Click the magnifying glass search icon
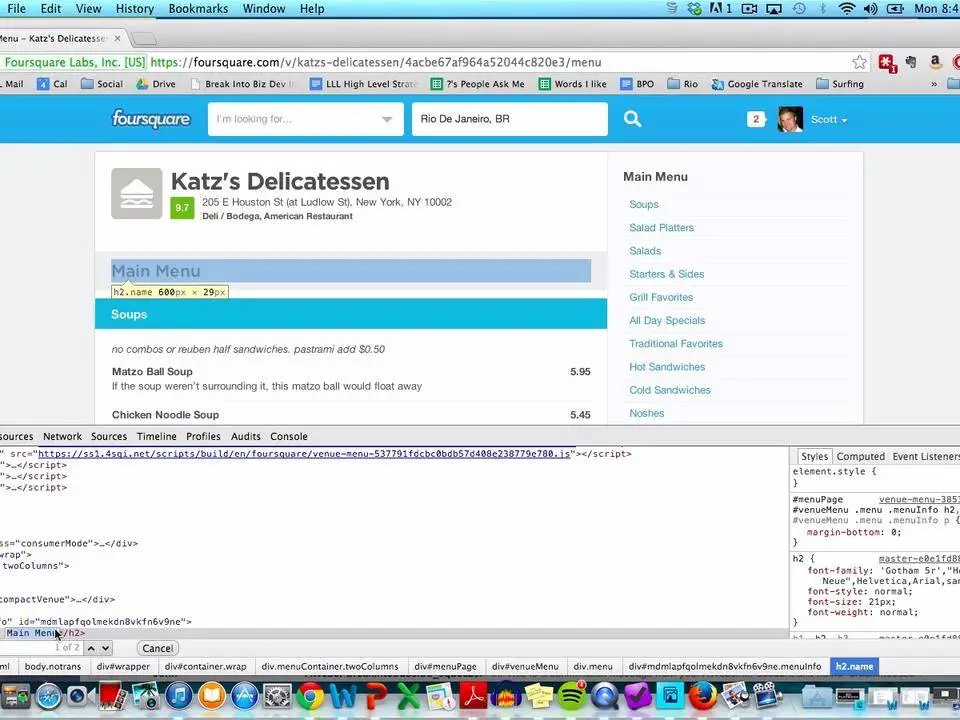This screenshot has height=720, width=960. point(632,119)
